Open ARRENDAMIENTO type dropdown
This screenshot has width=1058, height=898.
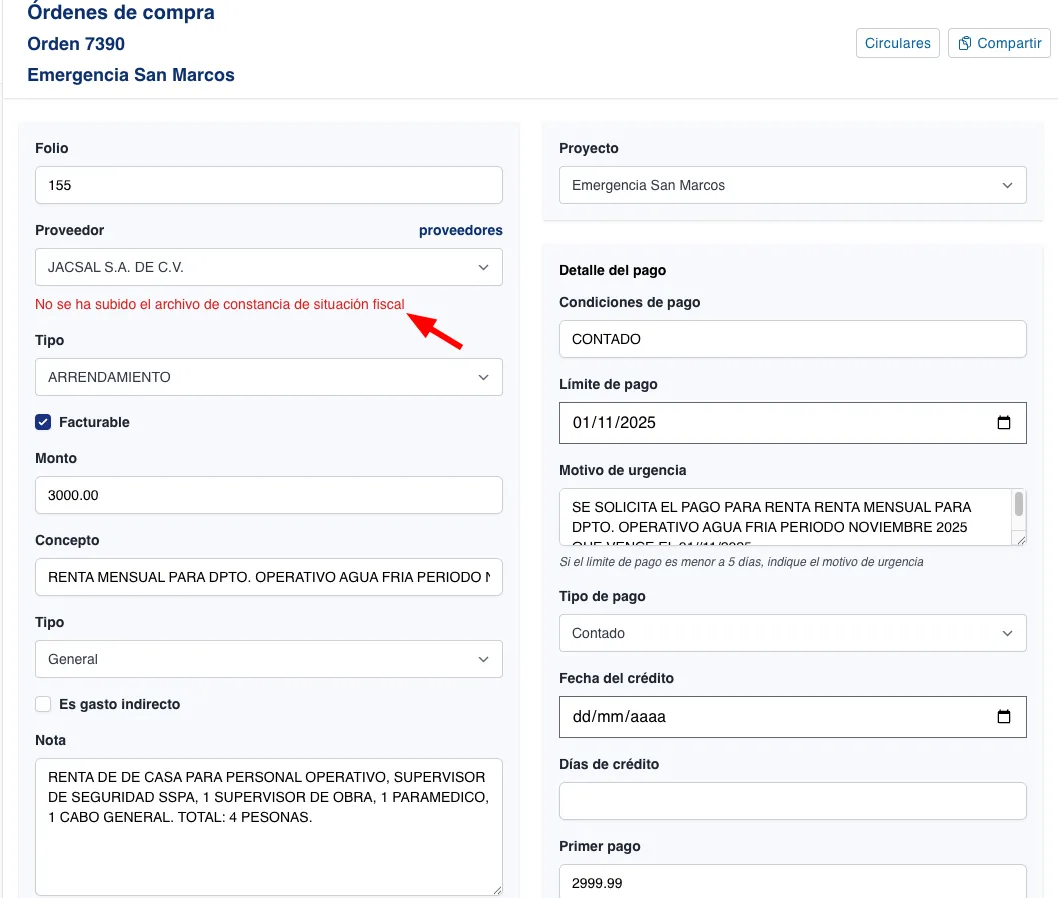(x=268, y=377)
